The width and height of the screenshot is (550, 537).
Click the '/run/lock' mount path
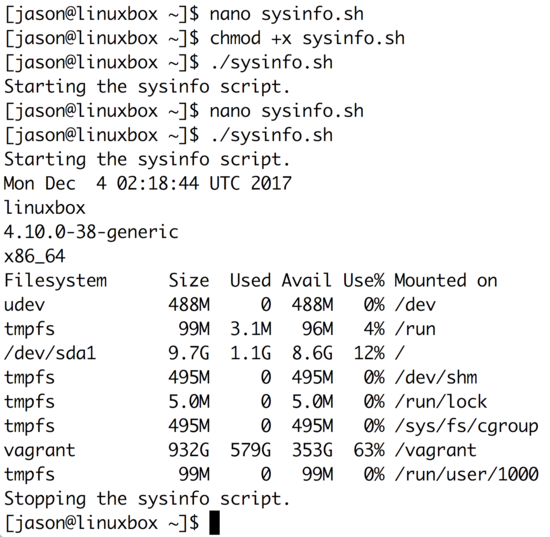coord(441,402)
